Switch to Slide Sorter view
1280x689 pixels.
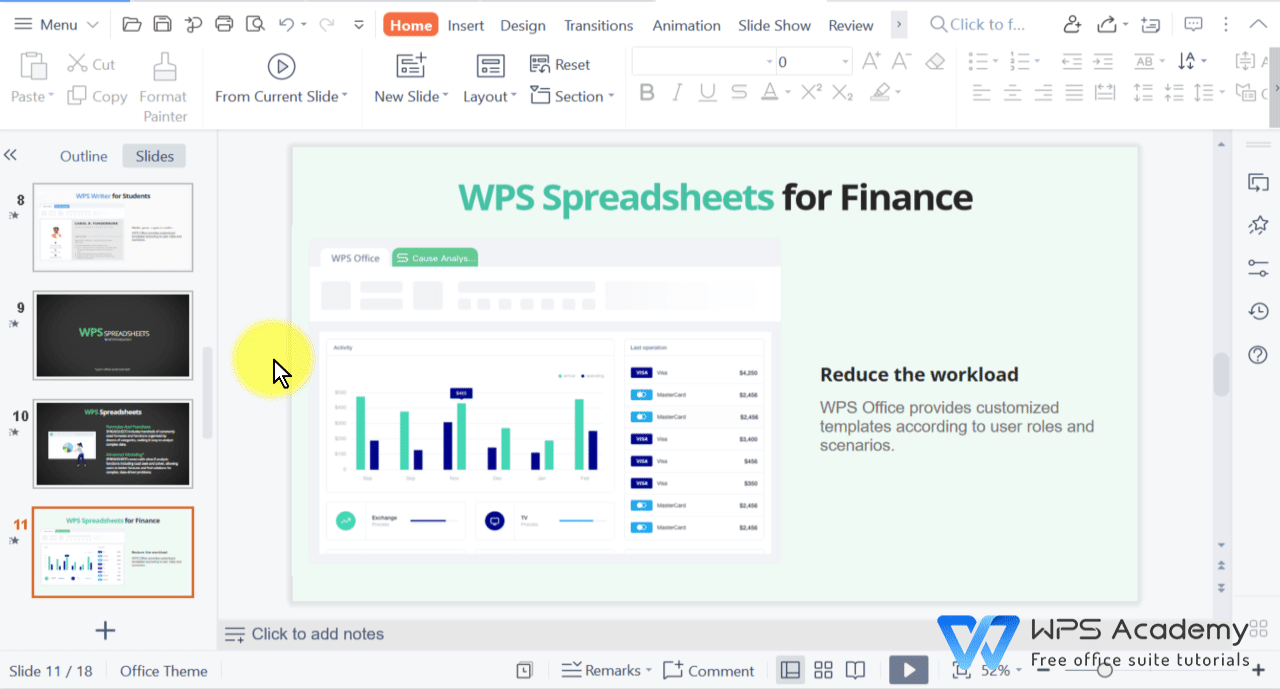[823, 670]
